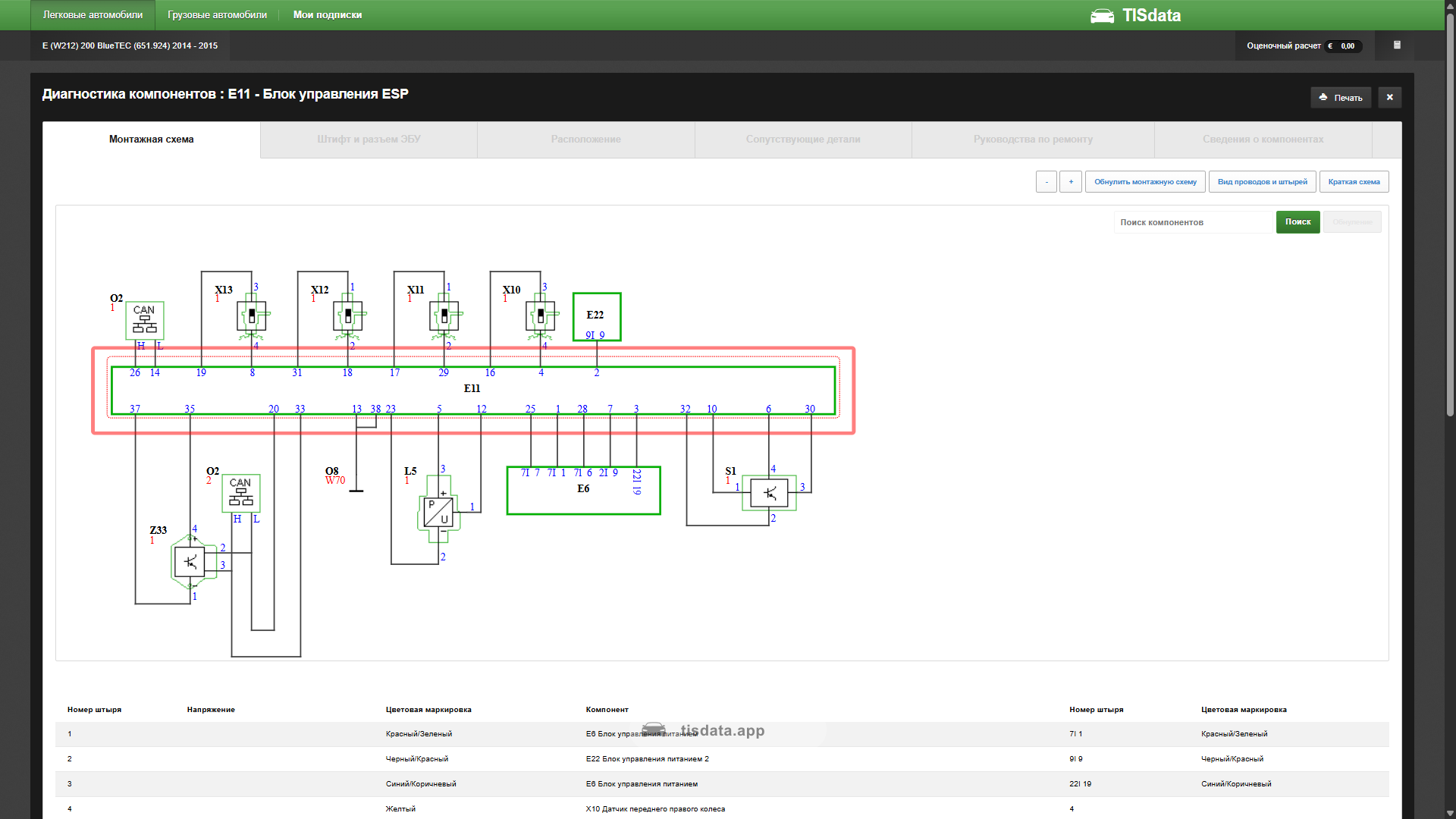The height and width of the screenshot is (819, 1456).
Task: Focus the Поиск компонентов search field
Action: (x=1193, y=222)
